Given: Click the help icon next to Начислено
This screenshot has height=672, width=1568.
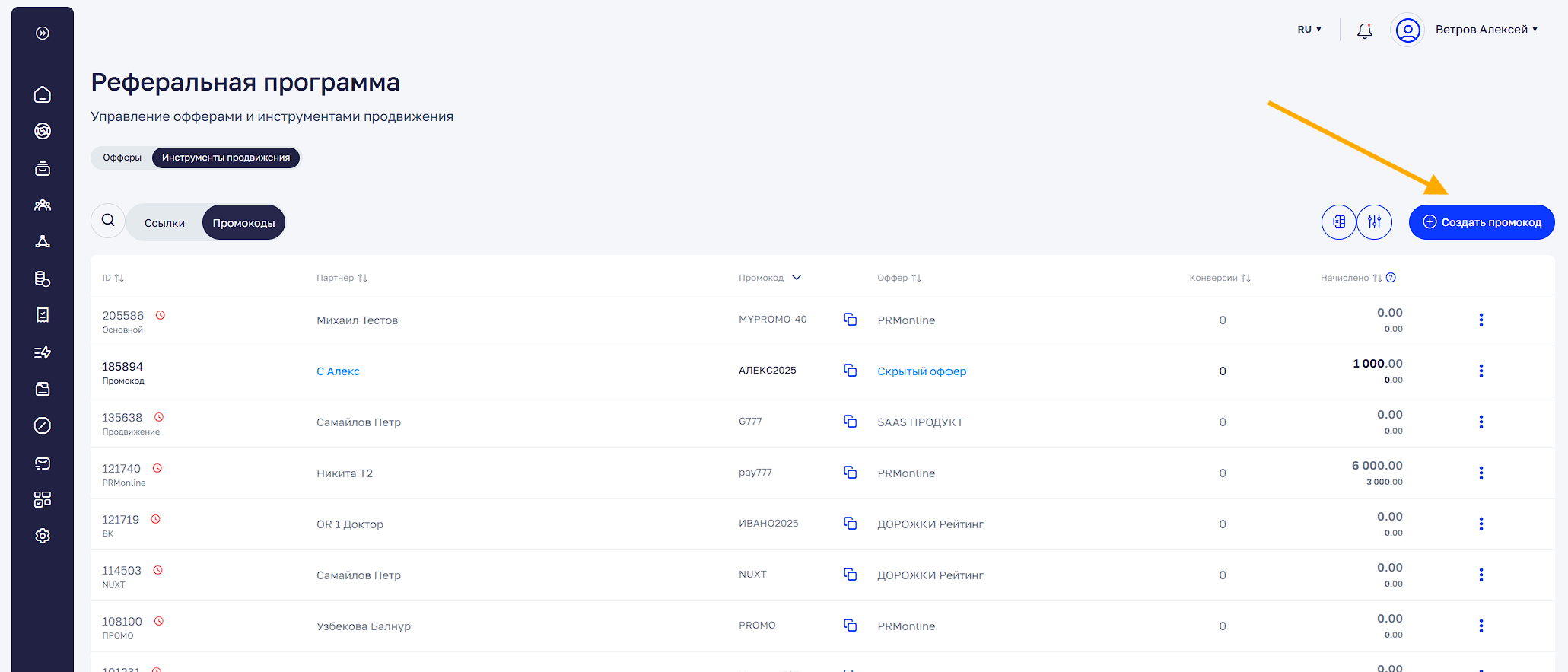Looking at the screenshot, I should (x=1391, y=278).
